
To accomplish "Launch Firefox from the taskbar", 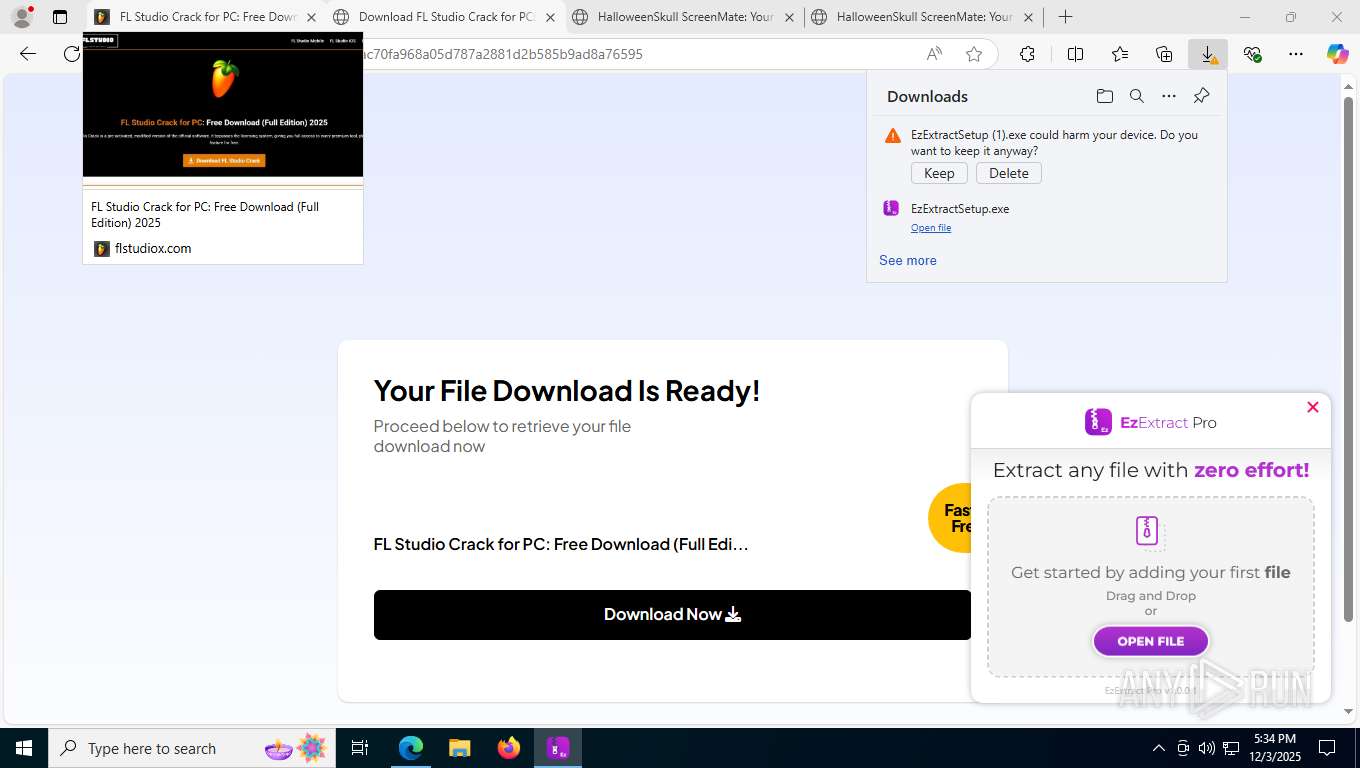I will [x=508, y=748].
